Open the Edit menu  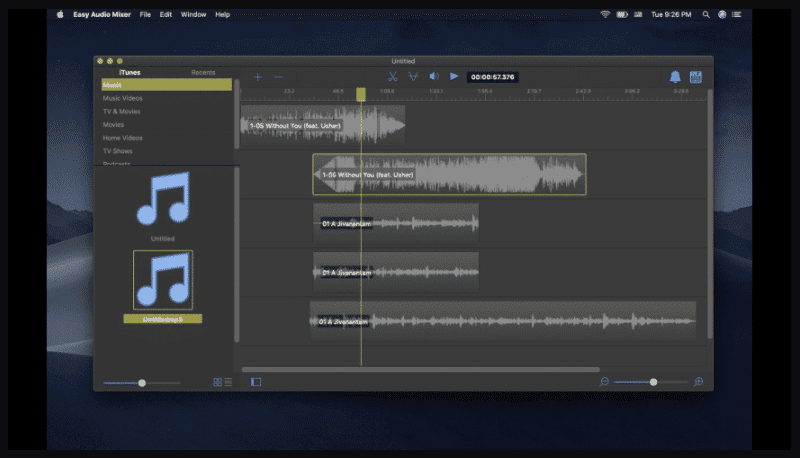point(166,14)
